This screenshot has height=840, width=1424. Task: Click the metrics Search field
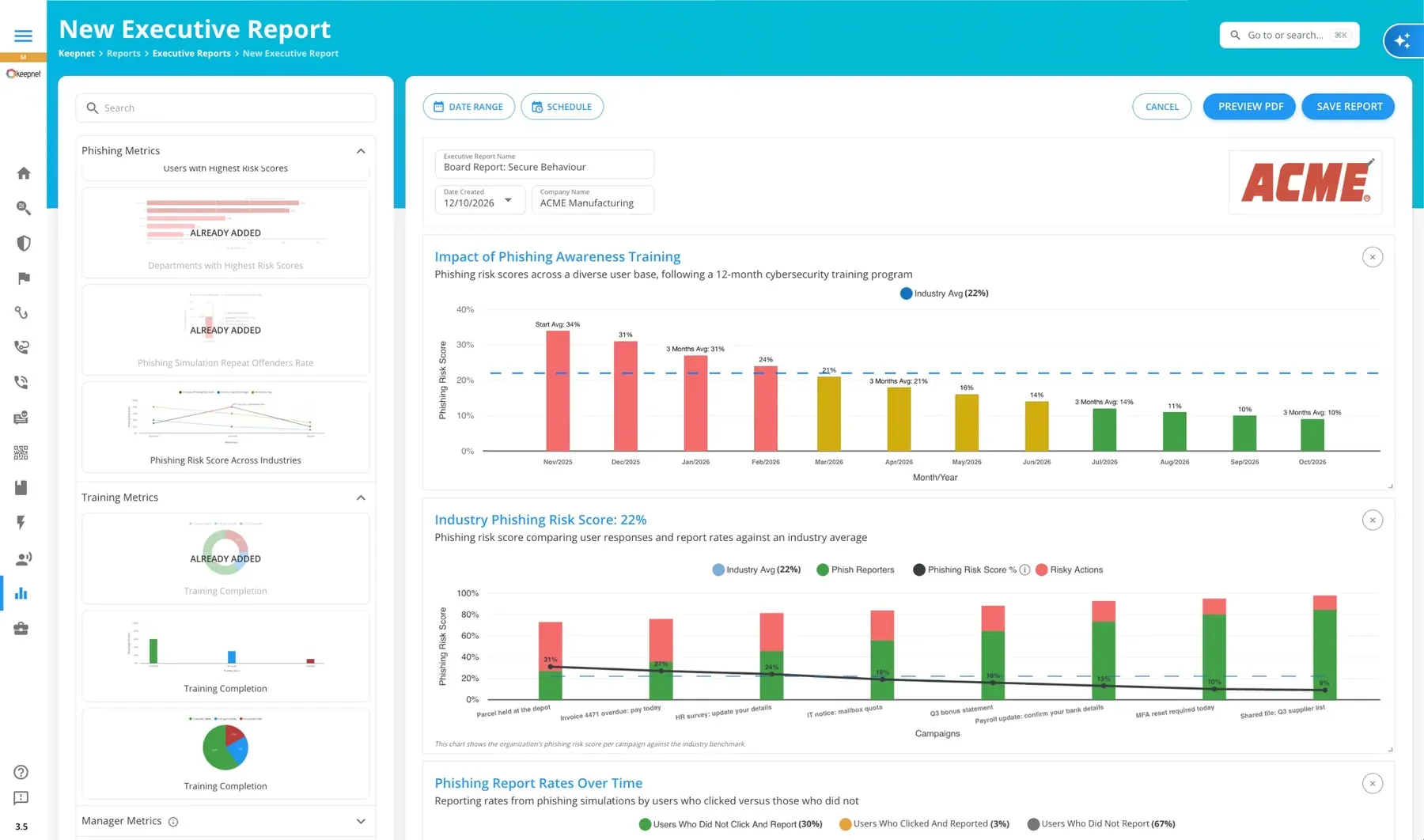click(225, 108)
